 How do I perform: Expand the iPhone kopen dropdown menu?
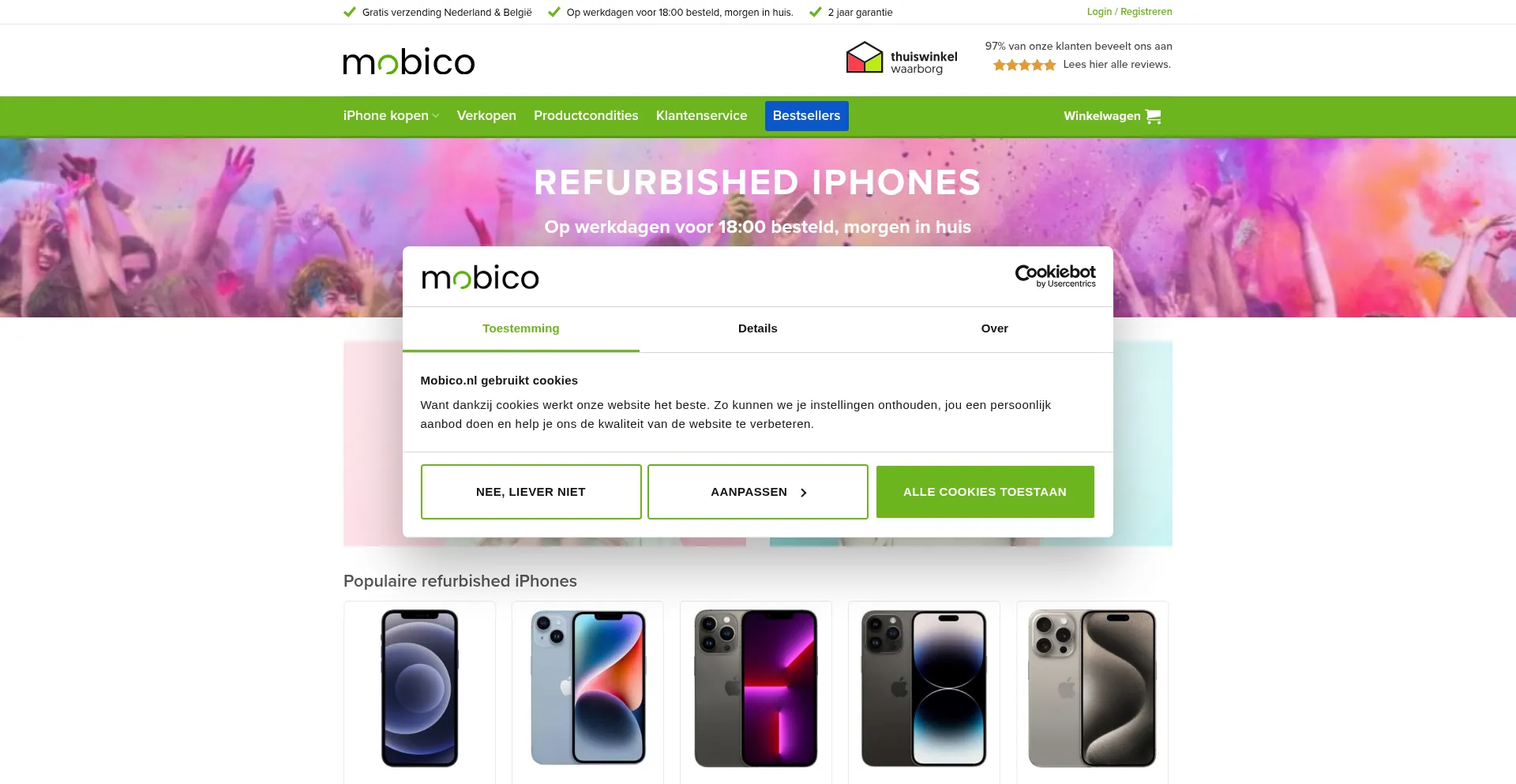click(x=391, y=116)
